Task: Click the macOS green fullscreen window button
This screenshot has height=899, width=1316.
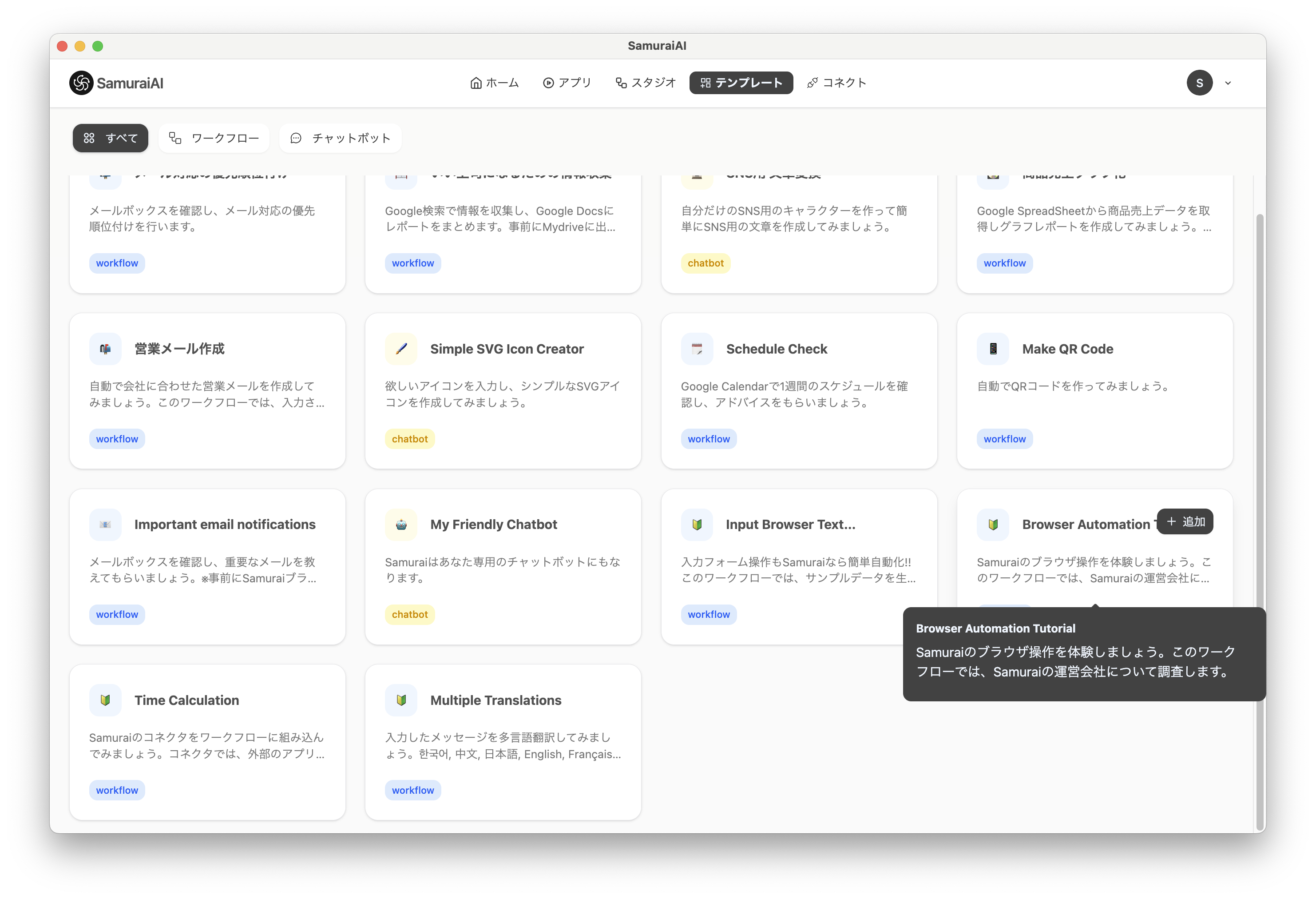Action: tap(97, 46)
